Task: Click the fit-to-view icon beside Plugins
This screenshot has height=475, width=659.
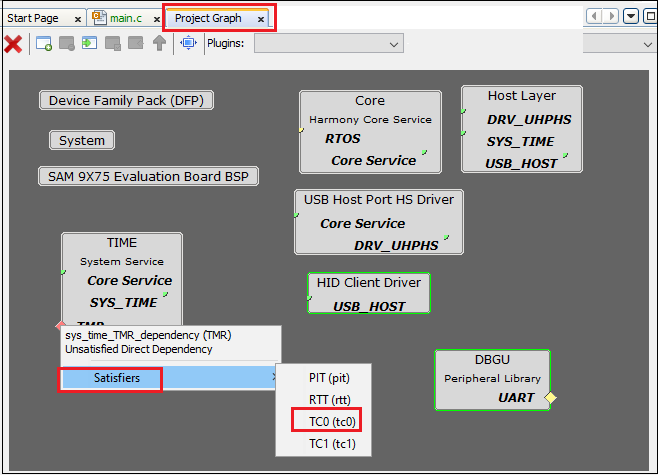Action: (188, 43)
